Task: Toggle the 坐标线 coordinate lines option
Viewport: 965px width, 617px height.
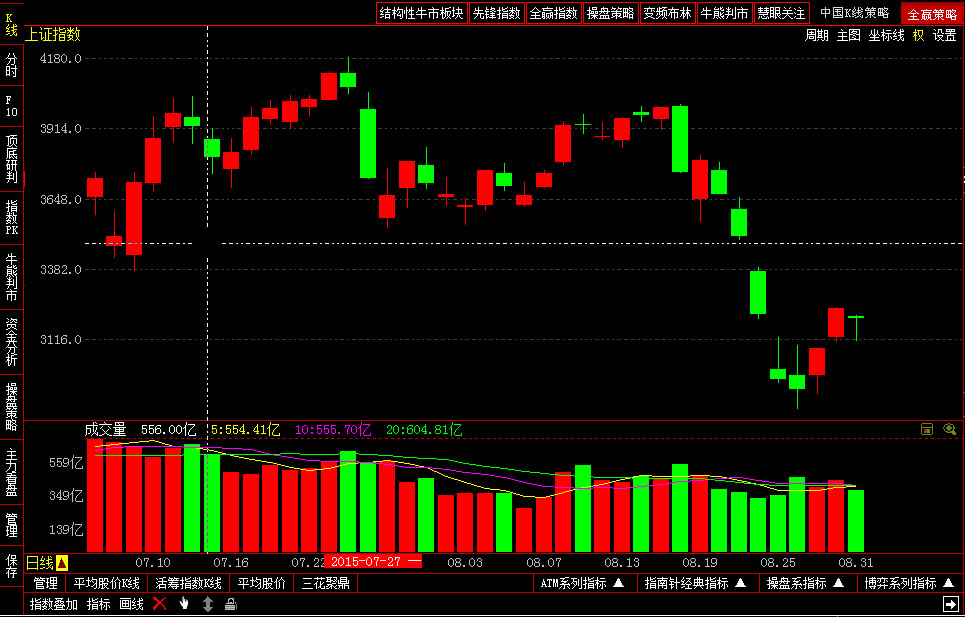Action: (x=886, y=35)
